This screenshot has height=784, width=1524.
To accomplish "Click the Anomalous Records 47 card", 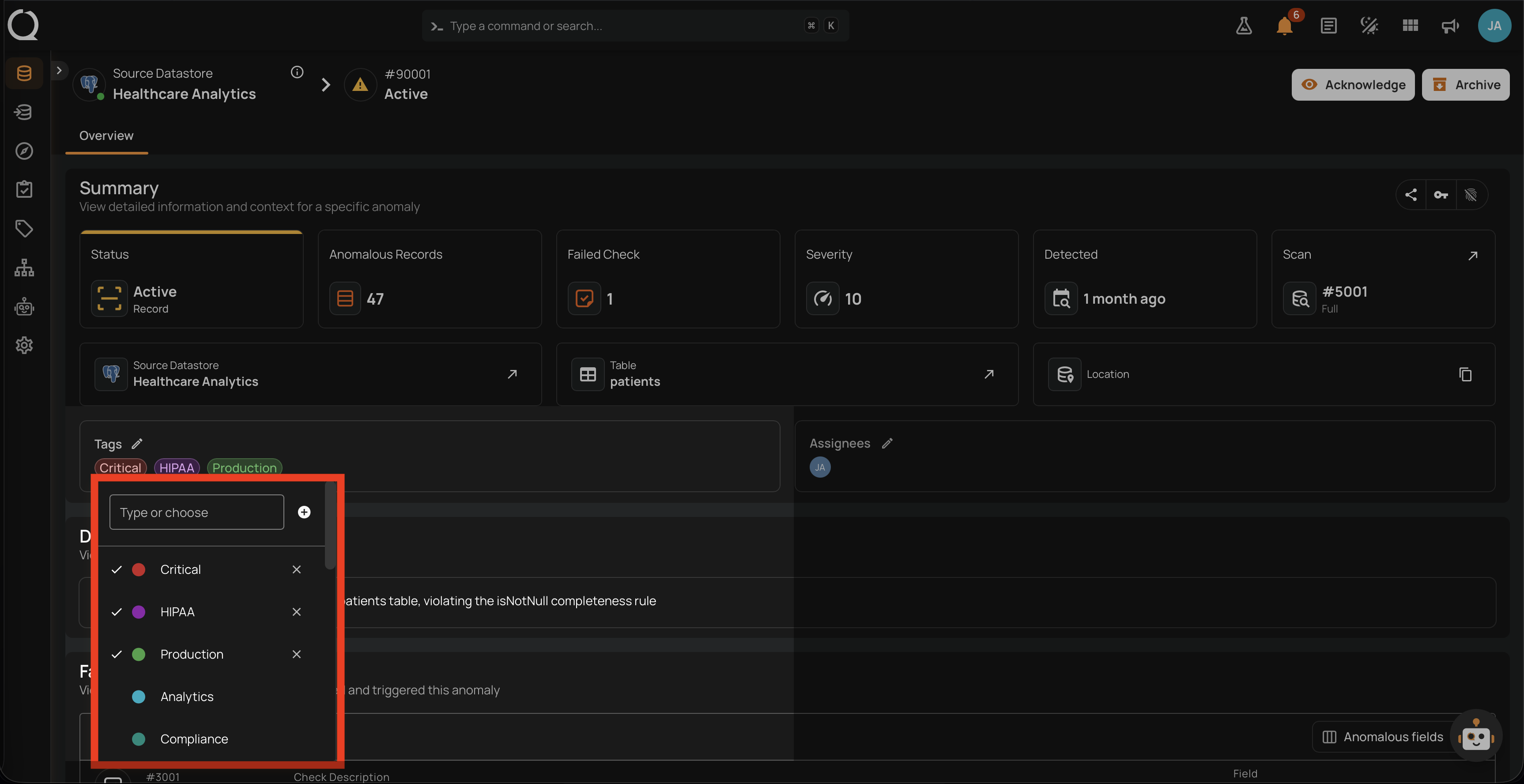I will [x=430, y=279].
